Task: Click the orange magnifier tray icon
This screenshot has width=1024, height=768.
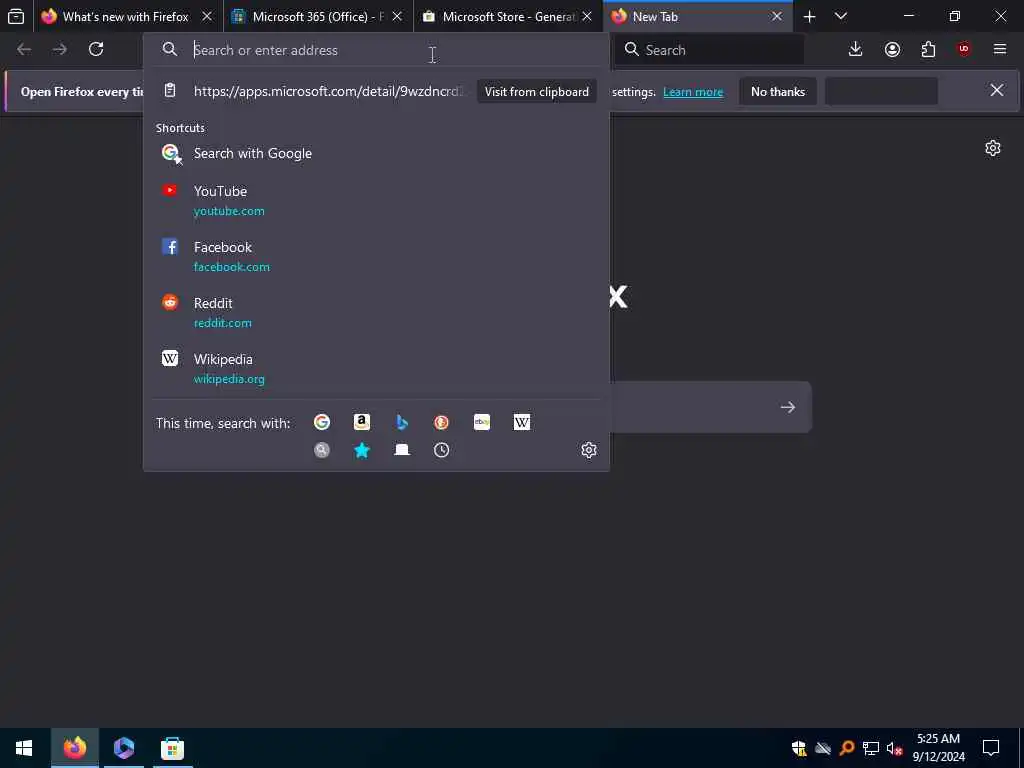Action: click(847, 748)
